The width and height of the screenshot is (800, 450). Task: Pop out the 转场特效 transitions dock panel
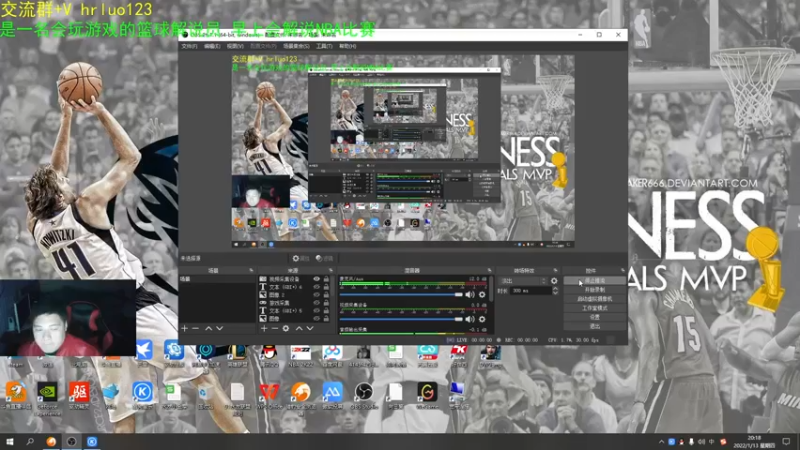(x=556, y=270)
